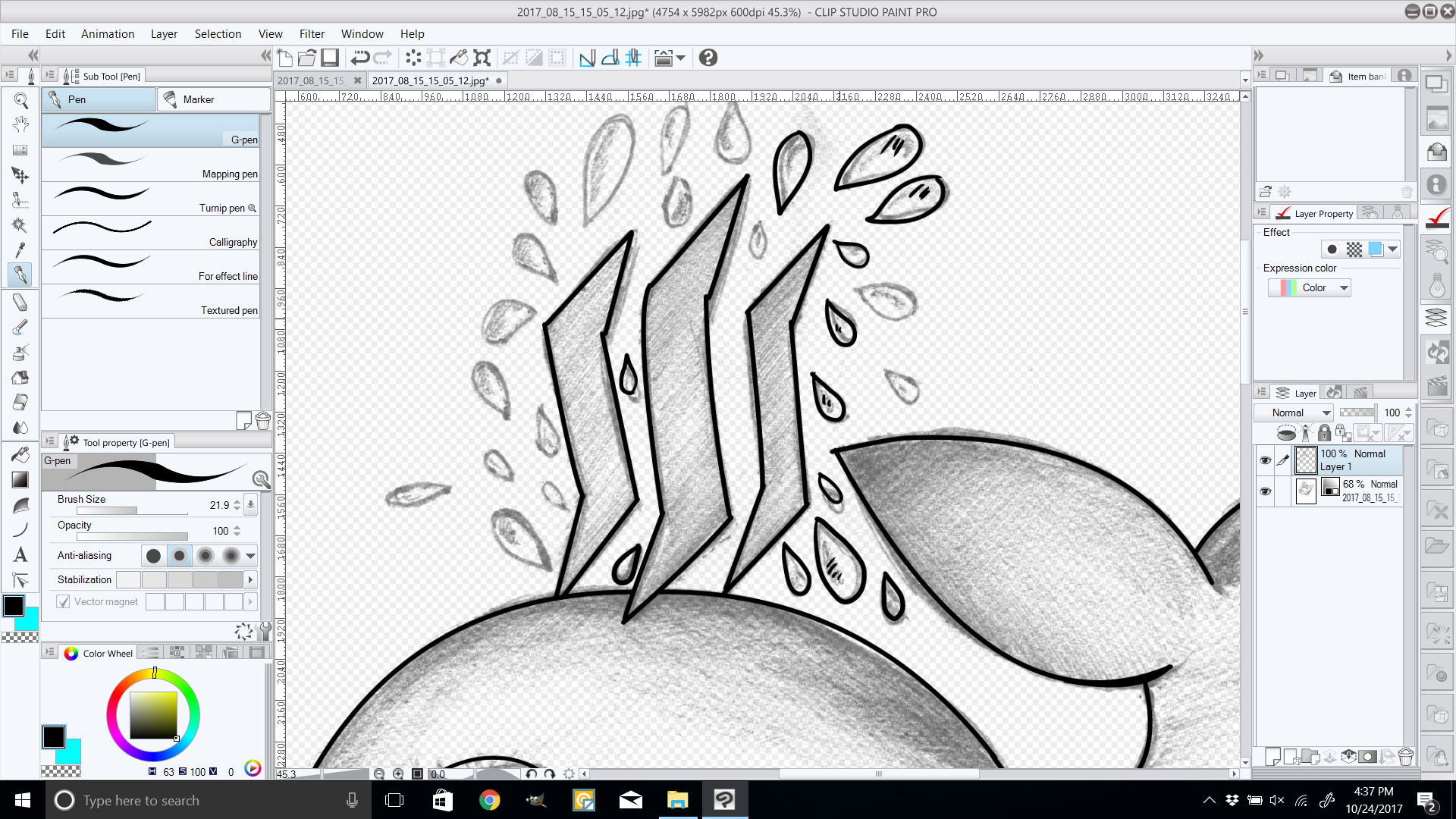Select the Mapping pen sub tool
This screenshot has width=1456, height=819.
coord(150,165)
